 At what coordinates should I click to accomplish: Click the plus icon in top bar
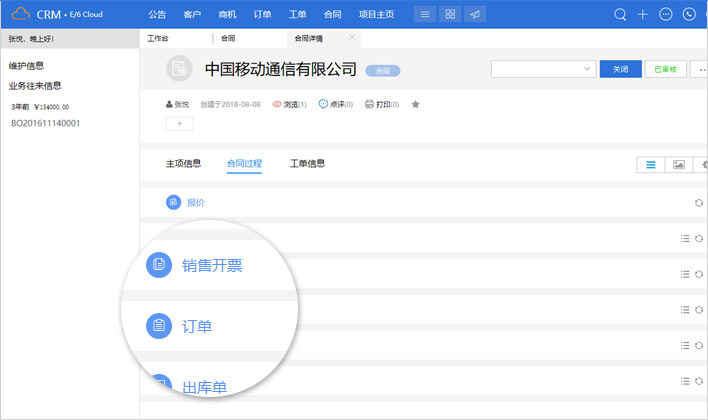[643, 14]
